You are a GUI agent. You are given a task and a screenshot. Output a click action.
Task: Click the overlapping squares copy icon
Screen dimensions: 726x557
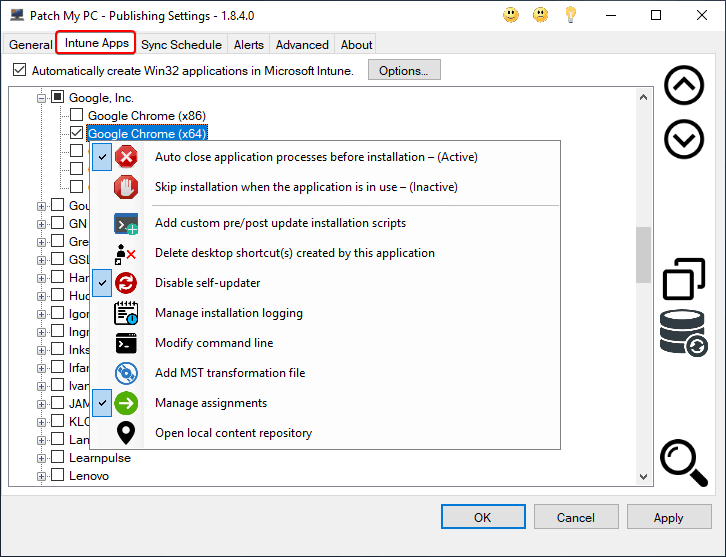684,279
